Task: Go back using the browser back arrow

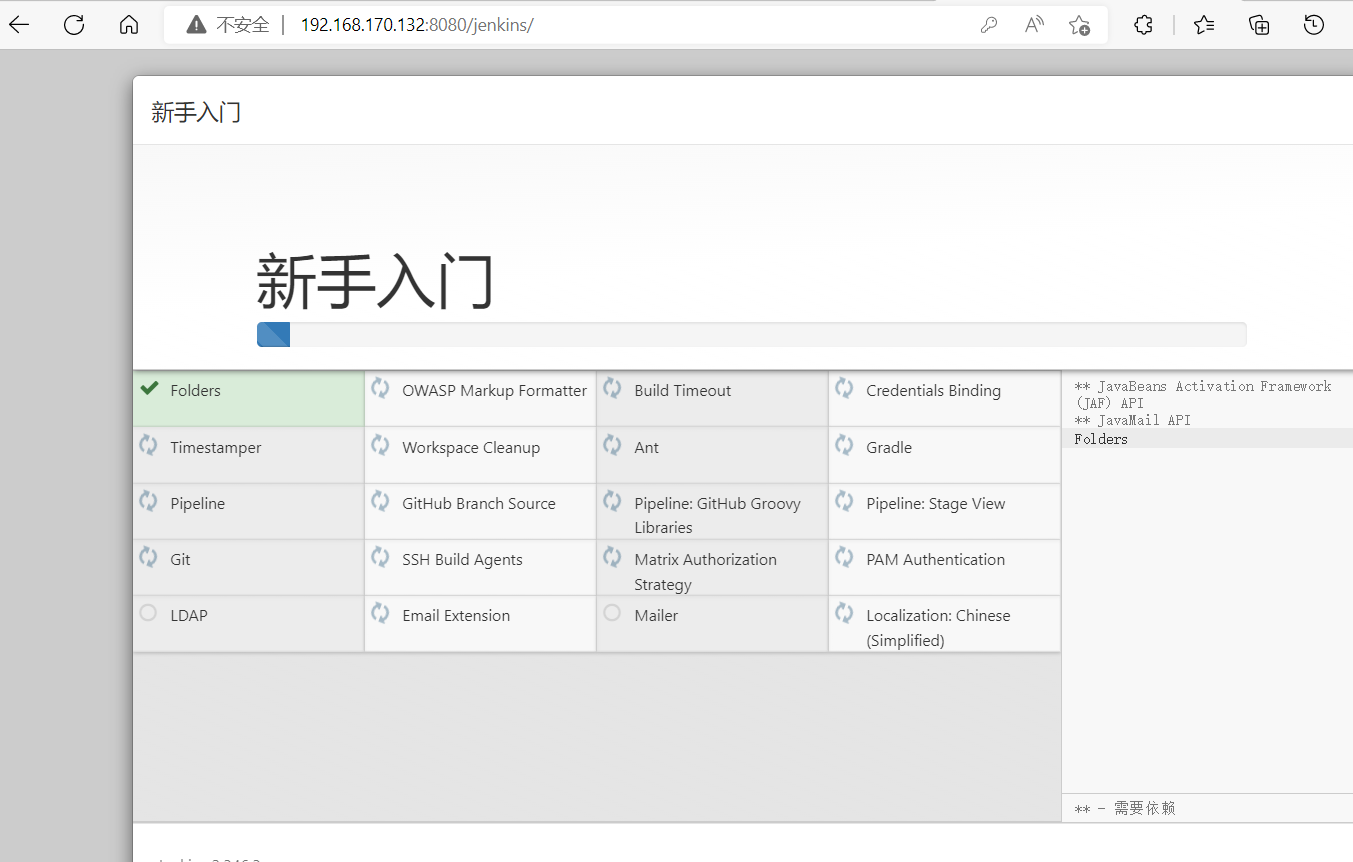Action: coord(19,25)
